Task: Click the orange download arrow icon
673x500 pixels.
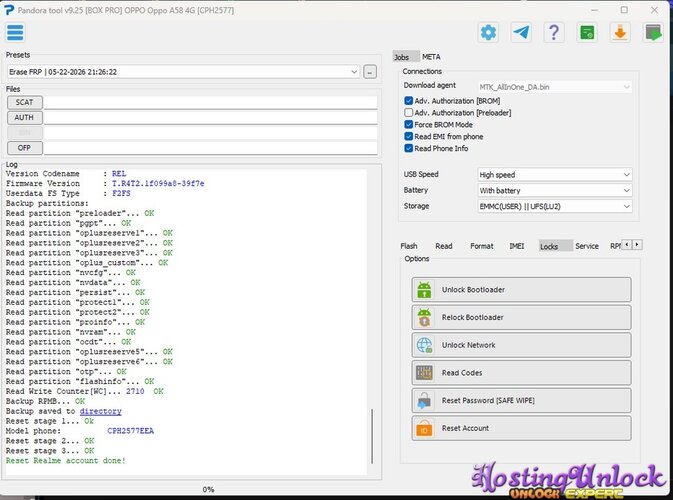Action: (620, 33)
